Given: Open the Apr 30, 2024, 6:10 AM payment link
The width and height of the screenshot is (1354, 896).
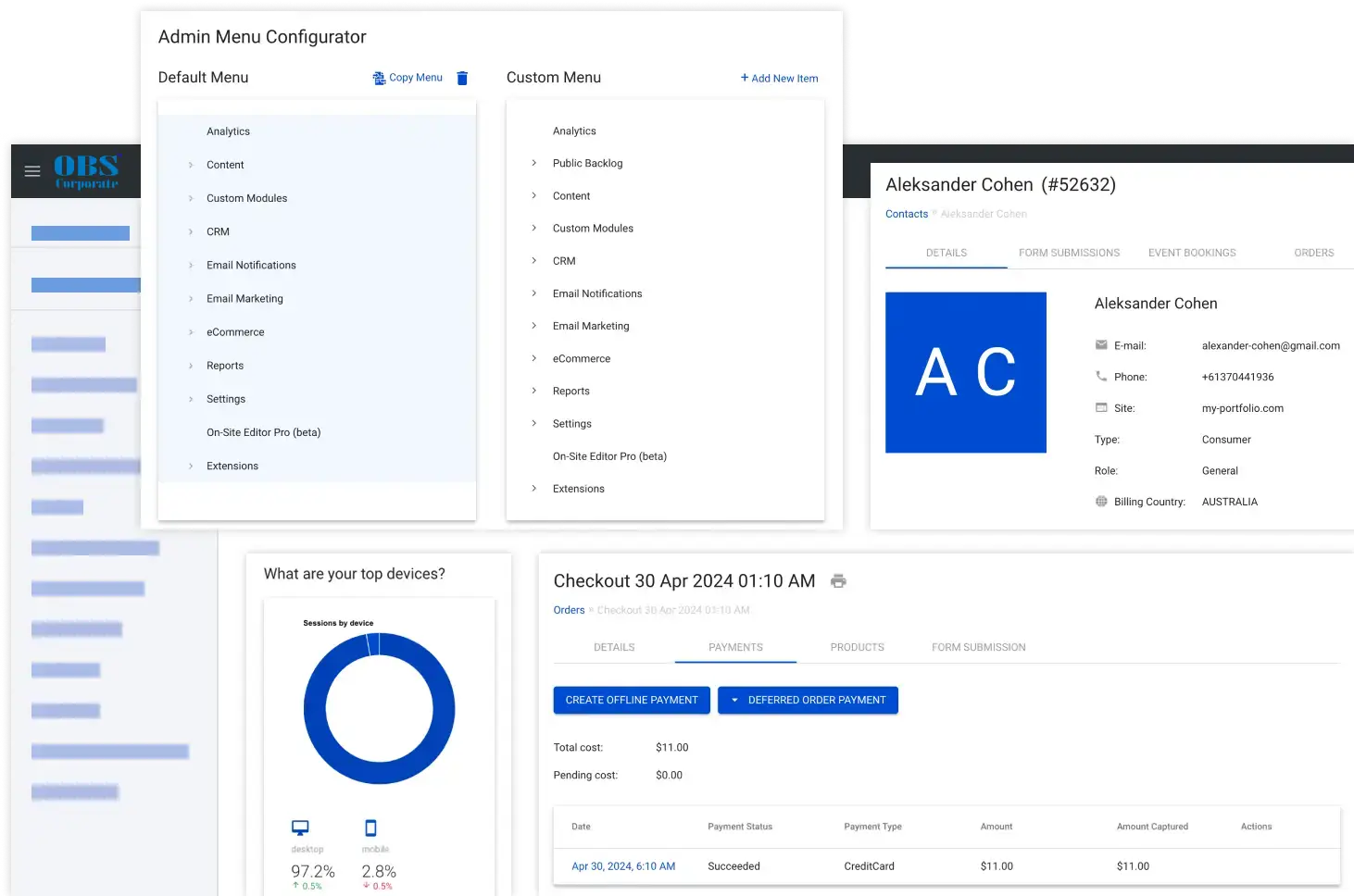Looking at the screenshot, I should click(622, 866).
